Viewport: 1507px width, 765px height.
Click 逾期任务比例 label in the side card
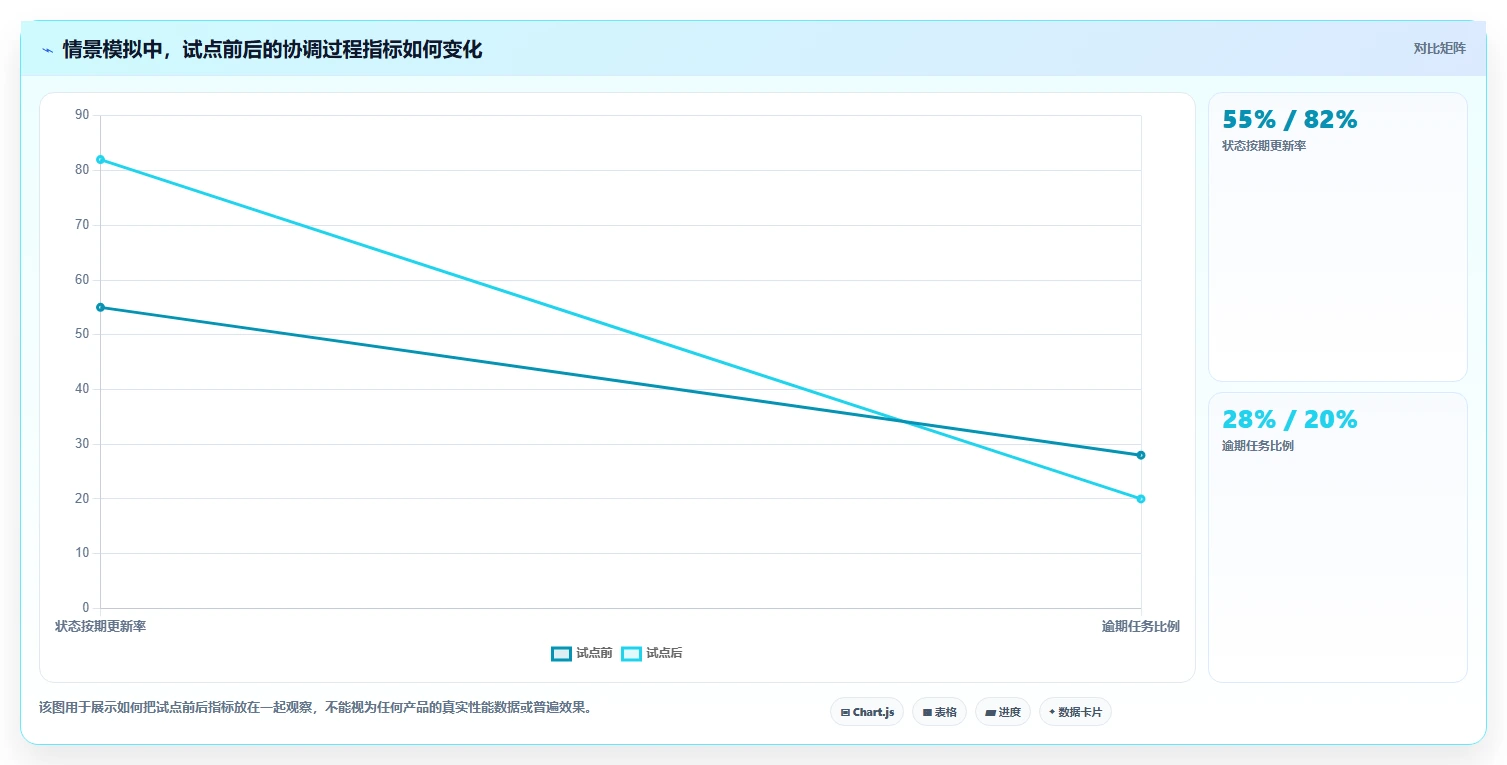(1258, 446)
